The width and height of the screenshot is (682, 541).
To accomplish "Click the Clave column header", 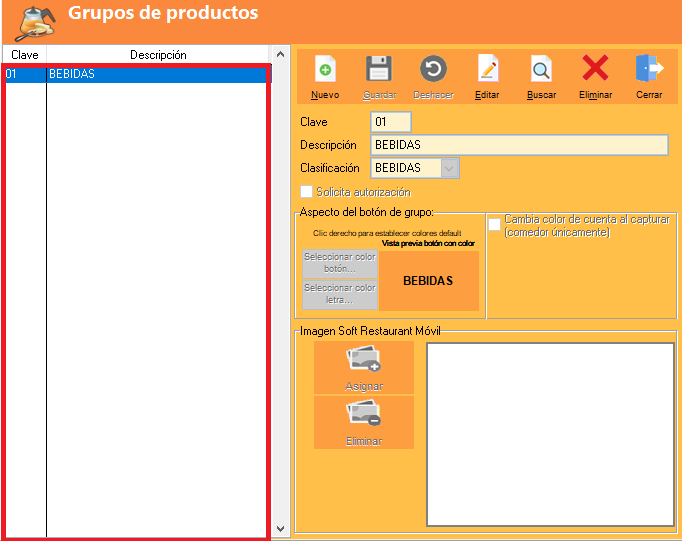I will pos(24,55).
